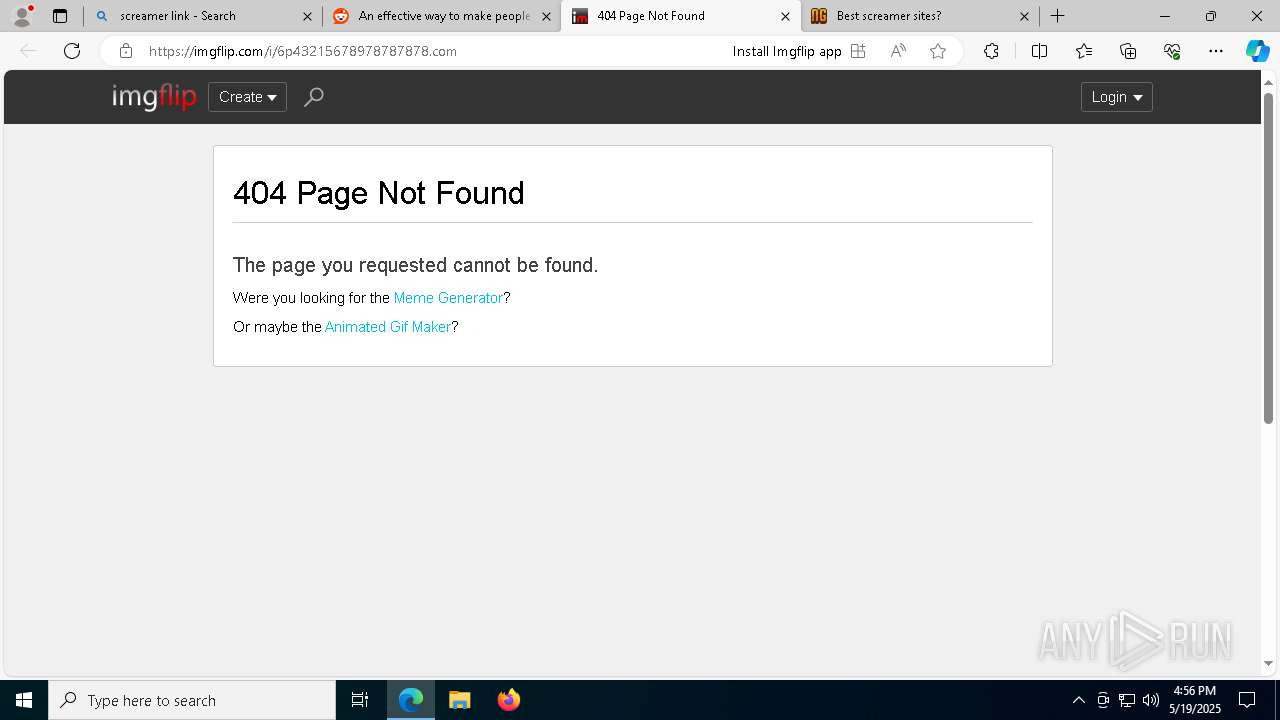Click the taskbar clock showing 4:56 PM

click(x=1195, y=700)
